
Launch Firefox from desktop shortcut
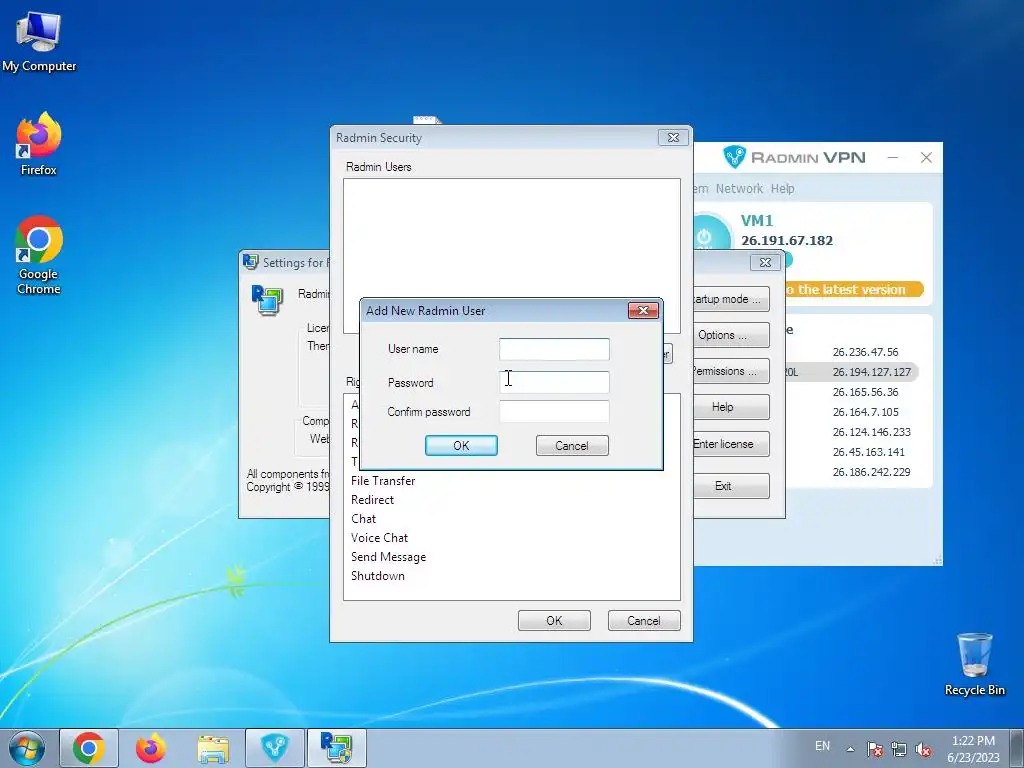[39, 144]
